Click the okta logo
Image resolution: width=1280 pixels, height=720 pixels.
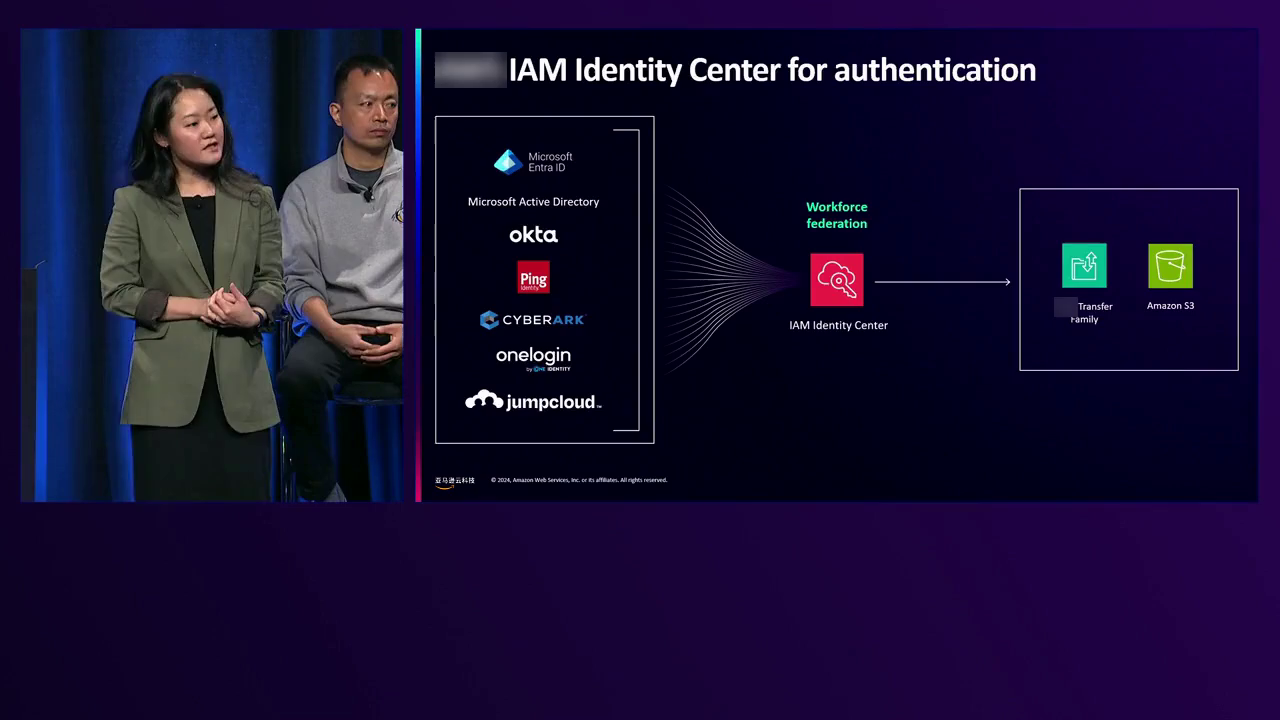point(533,235)
